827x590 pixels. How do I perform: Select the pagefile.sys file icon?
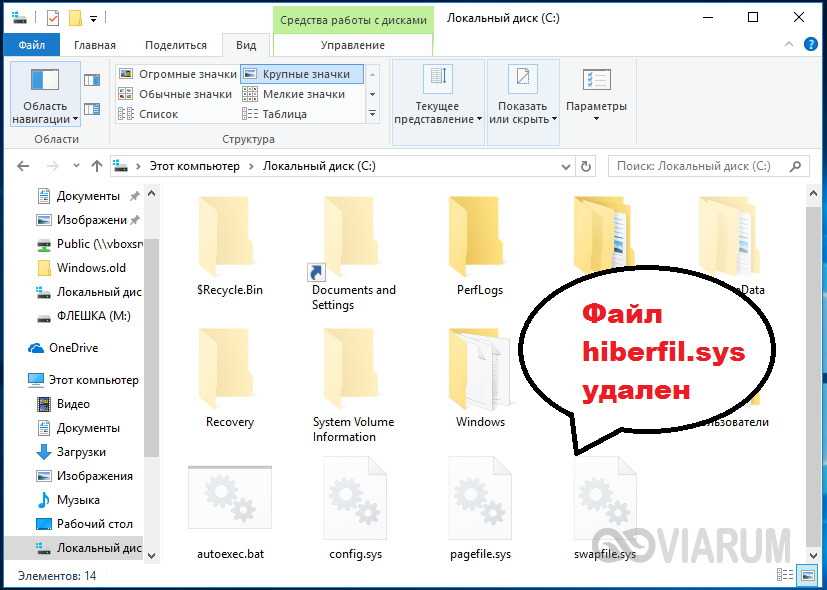tap(480, 502)
